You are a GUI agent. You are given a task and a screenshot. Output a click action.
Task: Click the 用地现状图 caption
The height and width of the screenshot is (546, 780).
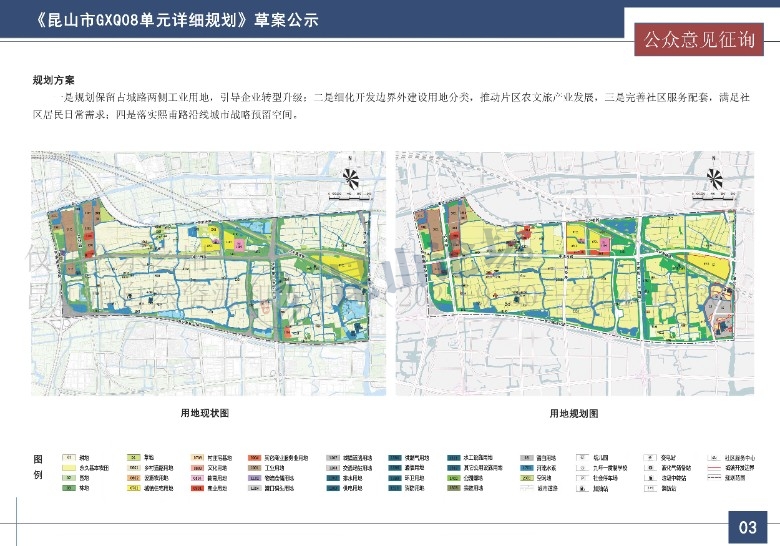coord(205,413)
